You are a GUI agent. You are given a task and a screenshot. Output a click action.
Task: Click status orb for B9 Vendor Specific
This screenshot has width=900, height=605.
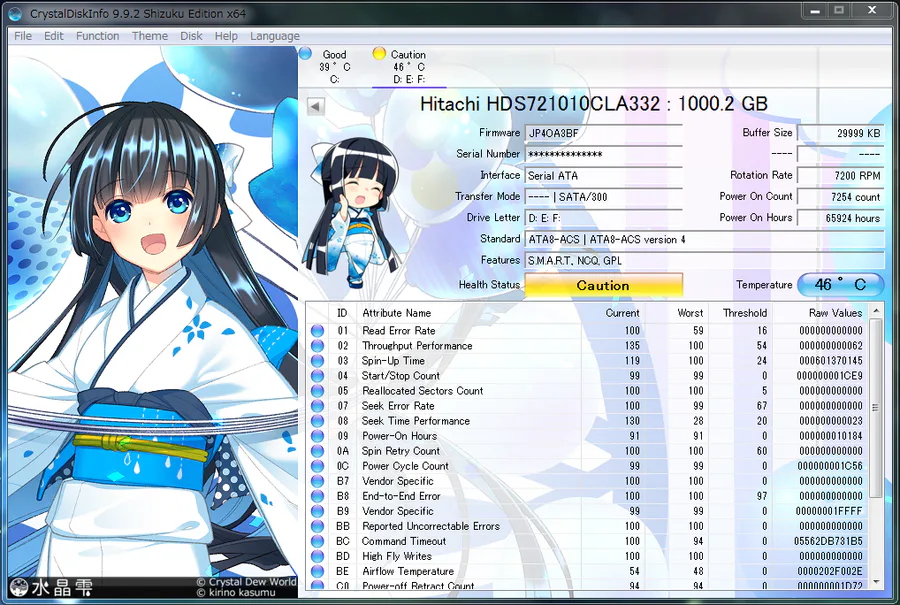(317, 511)
